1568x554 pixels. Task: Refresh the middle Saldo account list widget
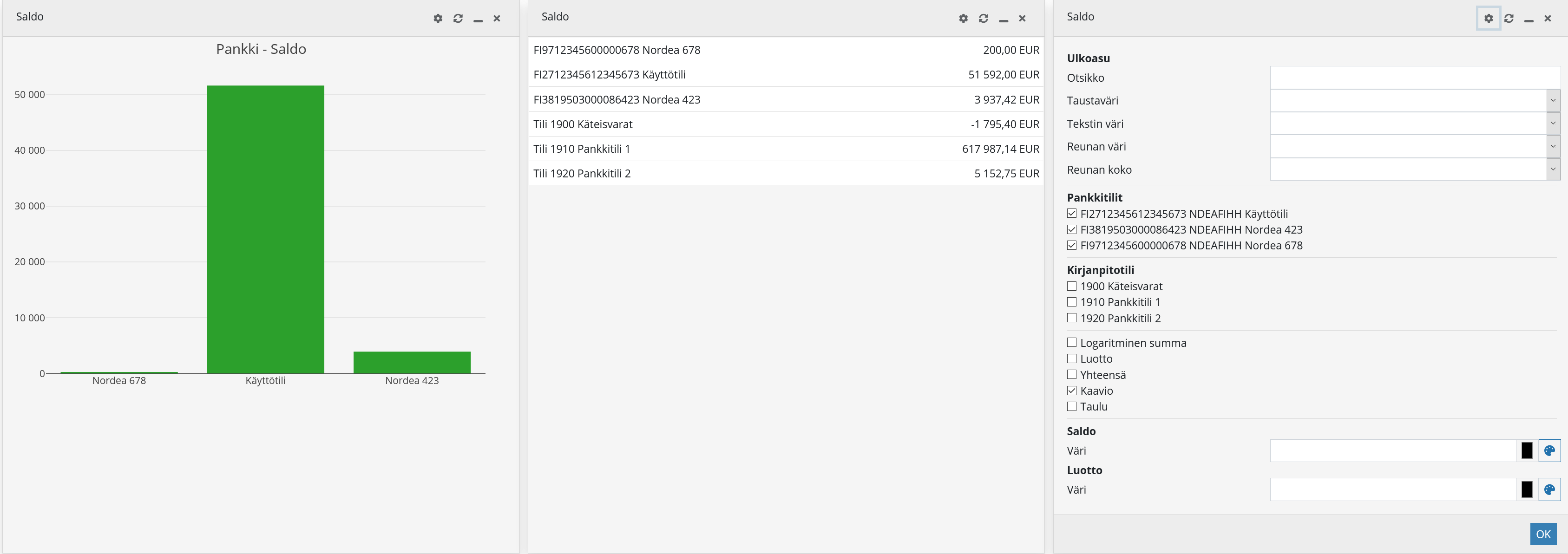point(983,18)
